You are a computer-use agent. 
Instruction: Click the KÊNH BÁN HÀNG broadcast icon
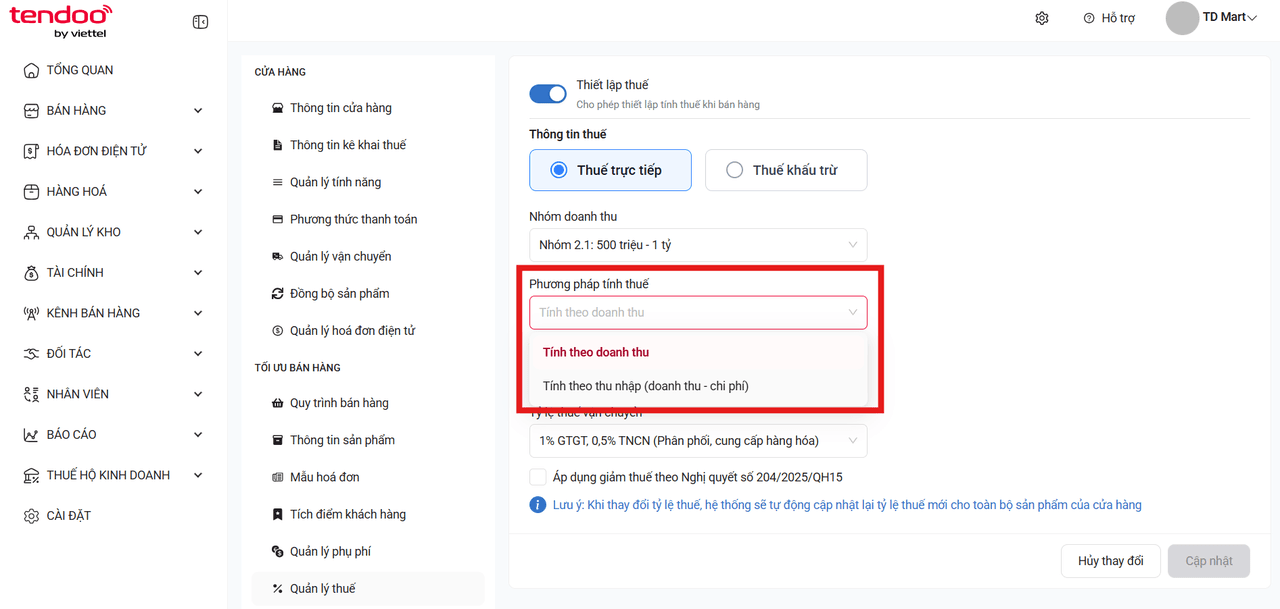(31, 313)
